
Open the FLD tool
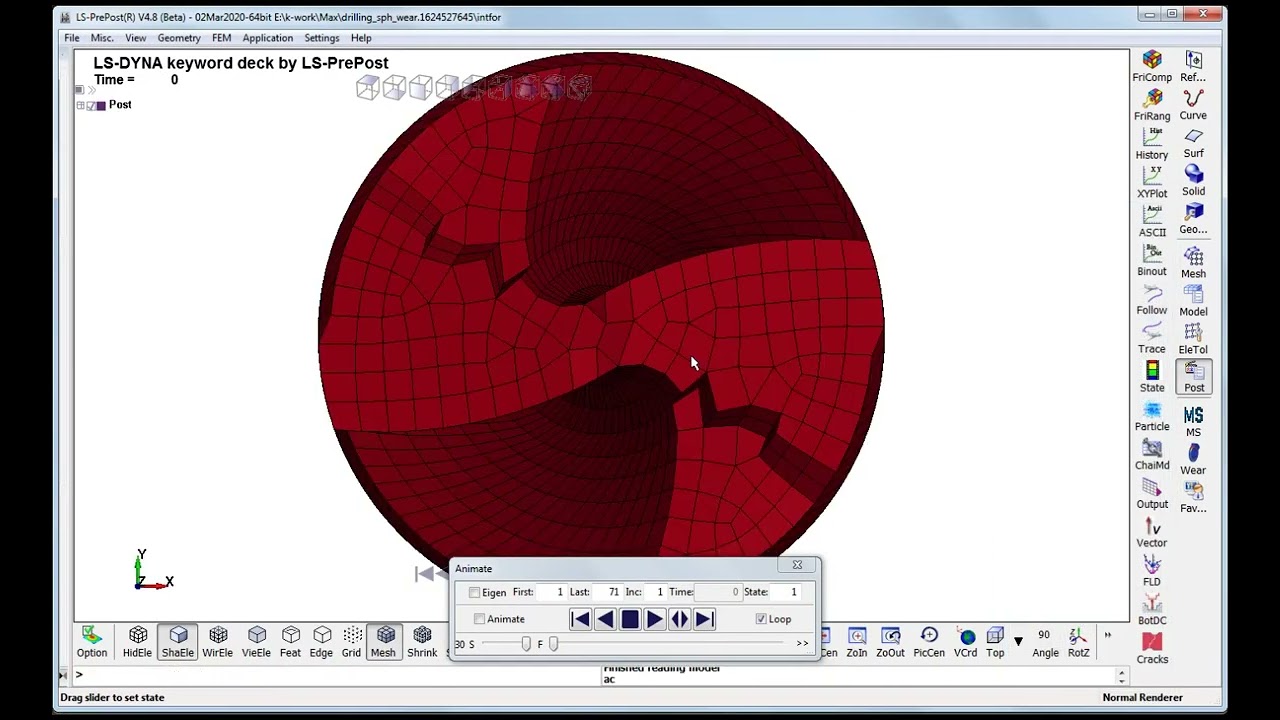1152,572
